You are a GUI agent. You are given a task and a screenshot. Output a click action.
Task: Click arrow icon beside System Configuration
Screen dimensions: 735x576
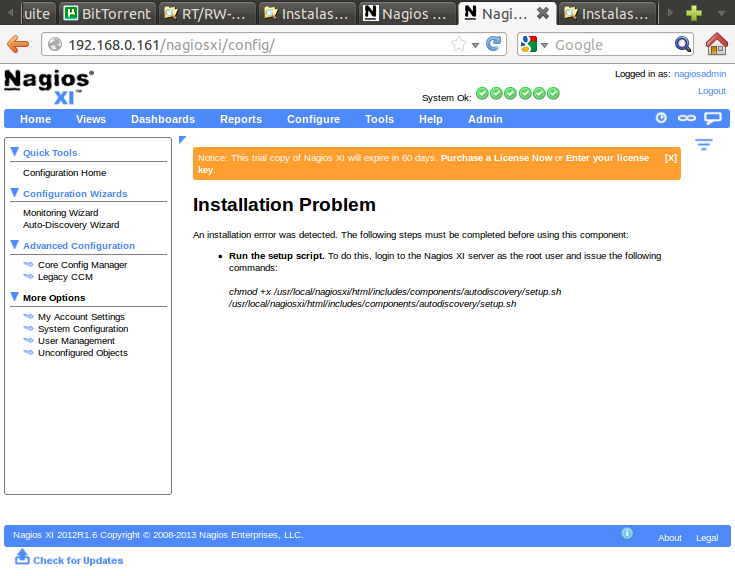click(28, 329)
